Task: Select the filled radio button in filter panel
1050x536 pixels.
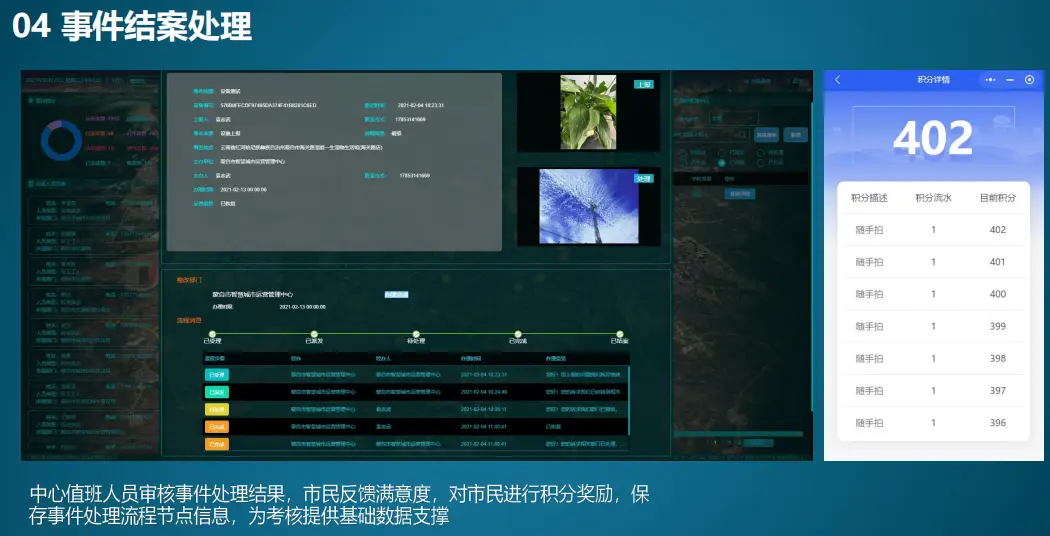Action: (722, 163)
